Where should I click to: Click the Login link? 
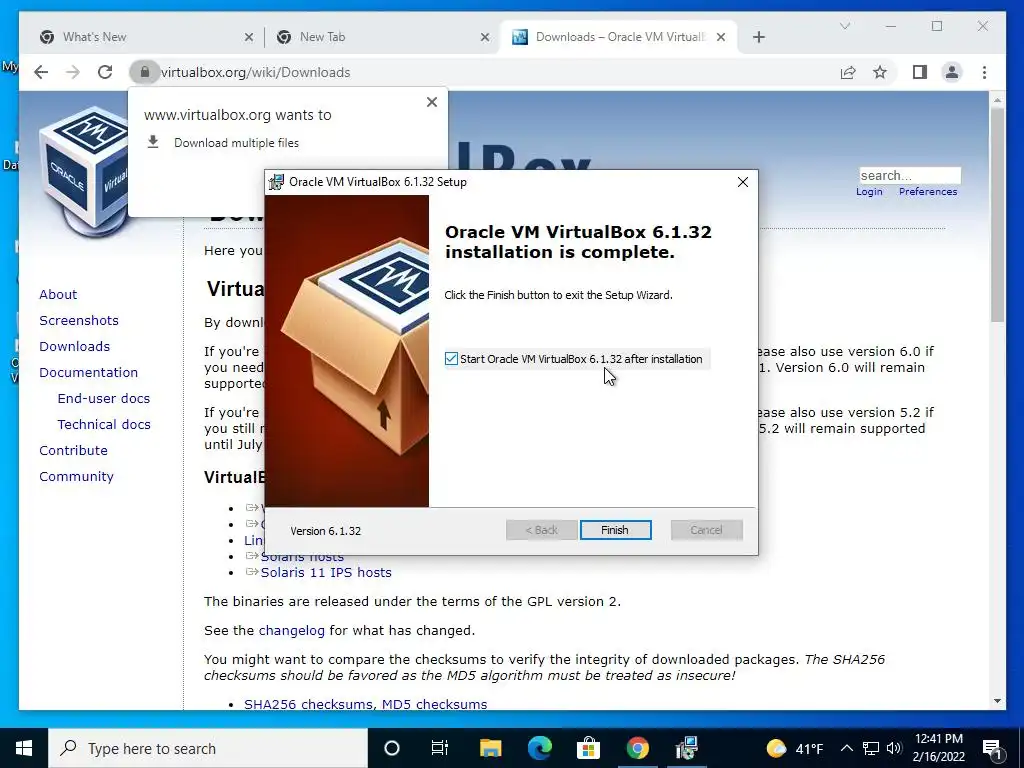pos(869,191)
